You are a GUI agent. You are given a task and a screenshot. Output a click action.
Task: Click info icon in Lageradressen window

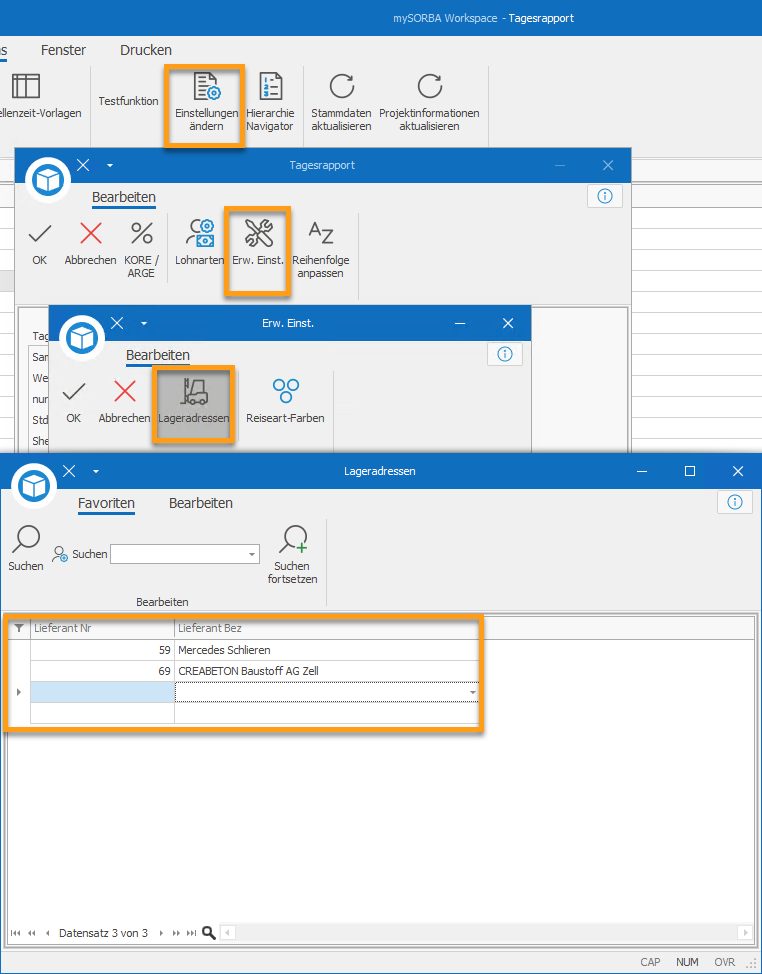pyautogui.click(x=735, y=502)
